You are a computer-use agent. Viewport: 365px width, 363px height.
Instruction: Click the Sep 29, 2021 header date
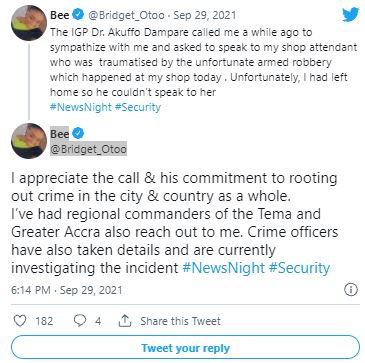pos(205,15)
